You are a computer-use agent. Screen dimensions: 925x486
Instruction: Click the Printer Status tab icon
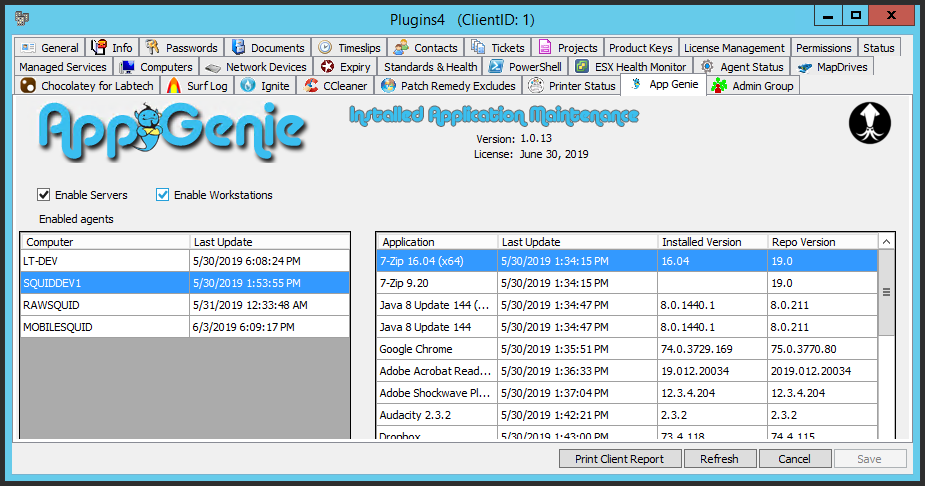(x=536, y=86)
